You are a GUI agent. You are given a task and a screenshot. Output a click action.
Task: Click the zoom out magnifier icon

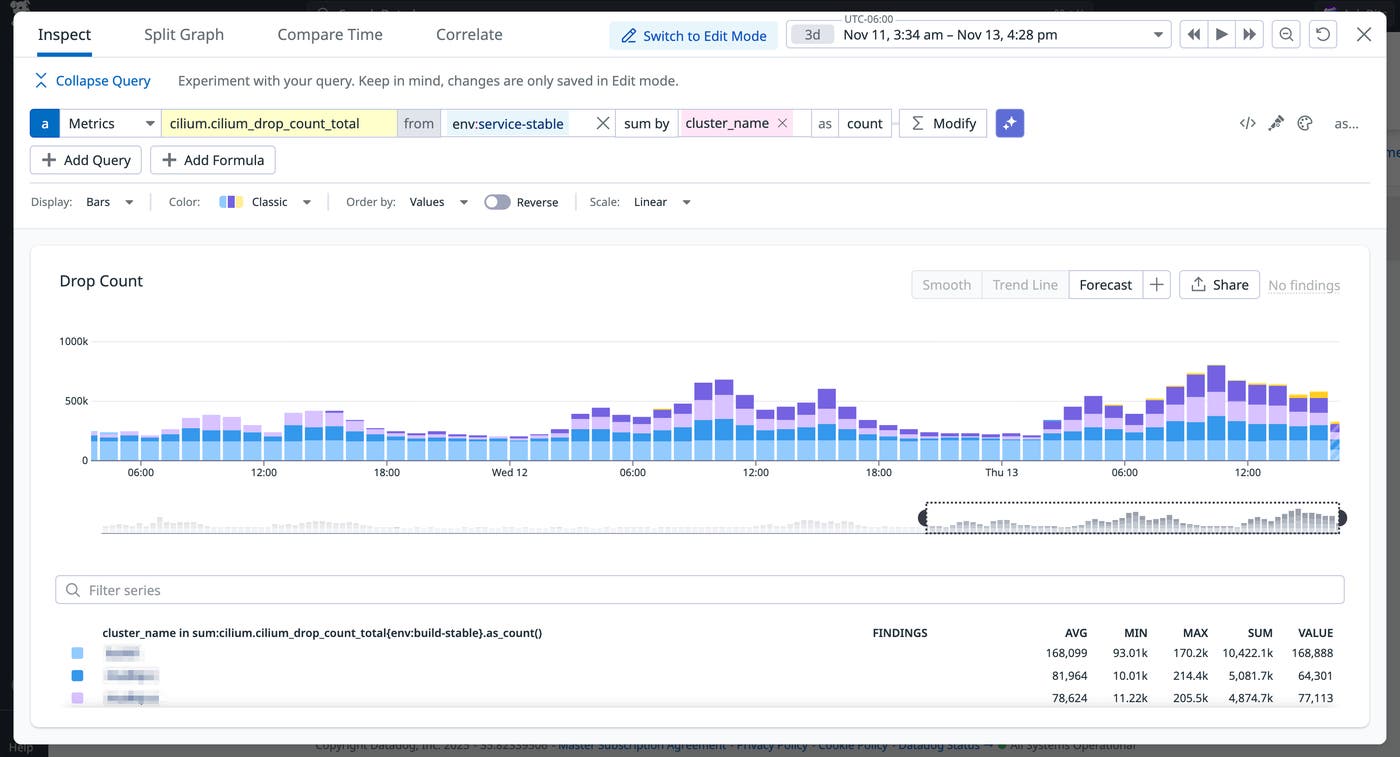[1286, 33]
